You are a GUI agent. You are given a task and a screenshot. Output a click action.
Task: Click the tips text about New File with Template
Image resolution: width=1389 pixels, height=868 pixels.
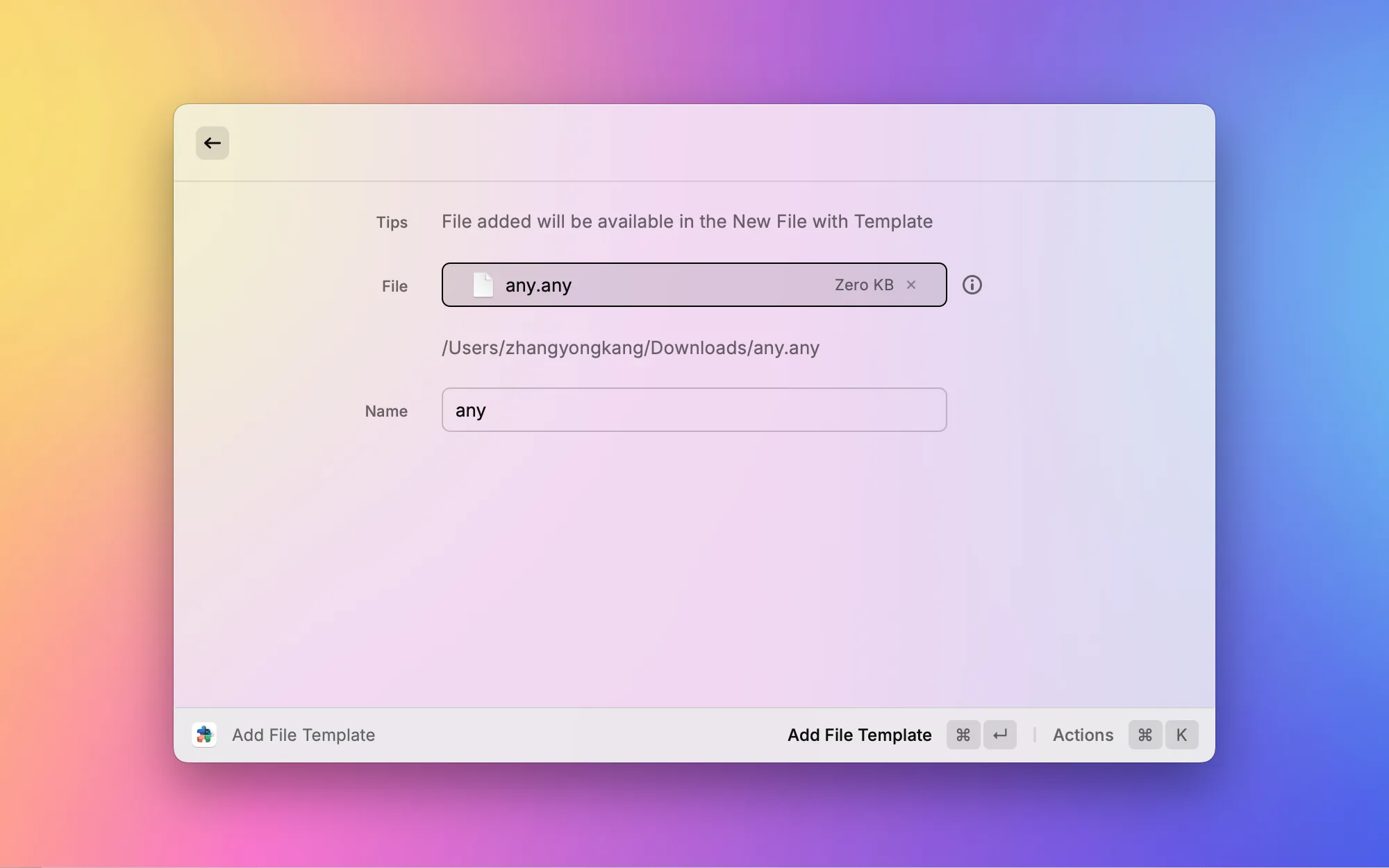(687, 222)
